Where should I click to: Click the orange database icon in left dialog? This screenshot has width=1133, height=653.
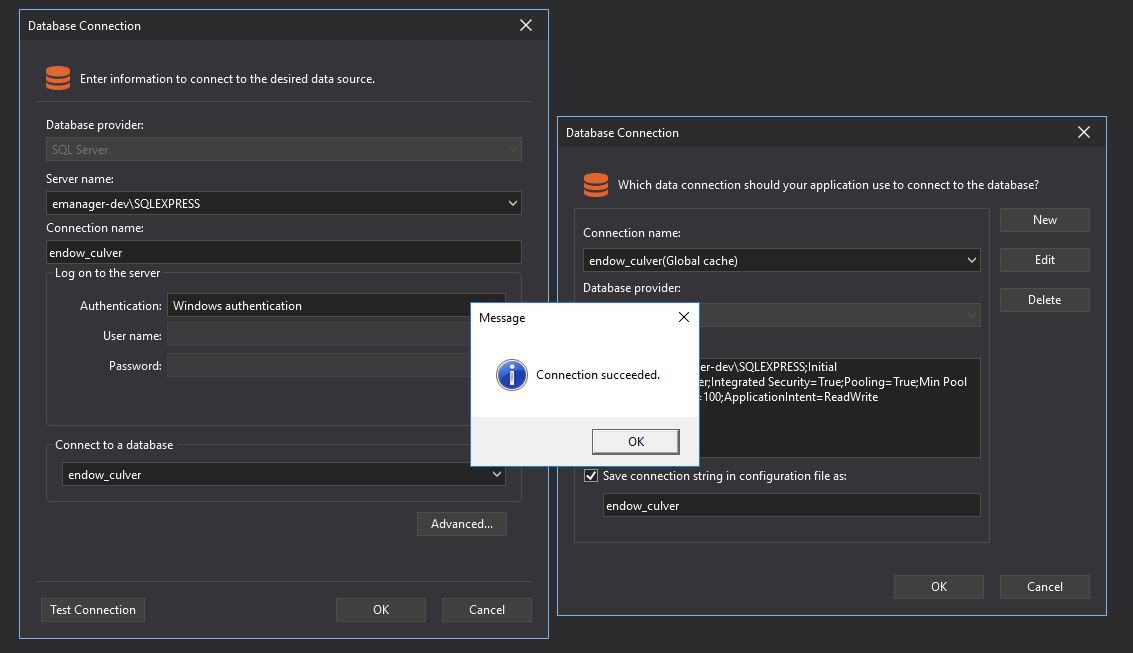click(58, 78)
